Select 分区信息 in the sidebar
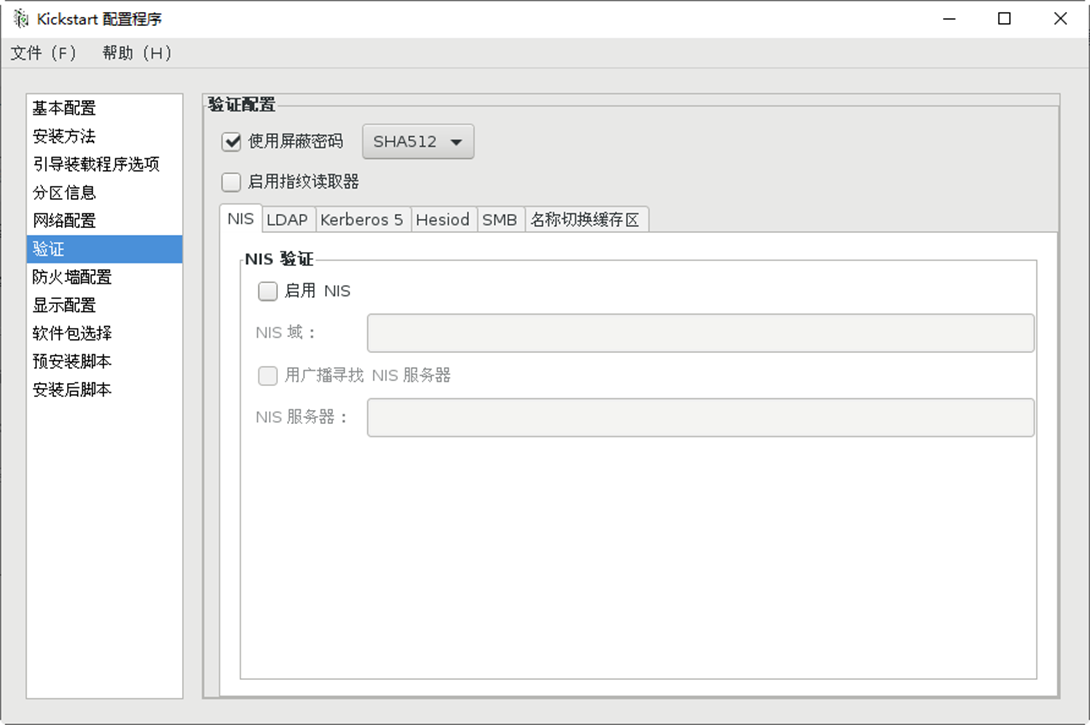This screenshot has width=1090, height=725. pos(104,193)
